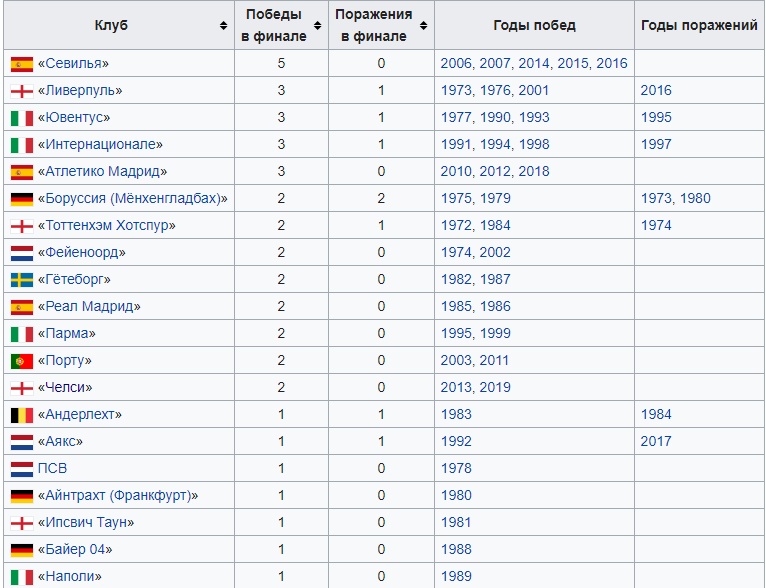Click the English flag beside «Ипсвич Таун»
766x588 pixels.
[x=22, y=523]
